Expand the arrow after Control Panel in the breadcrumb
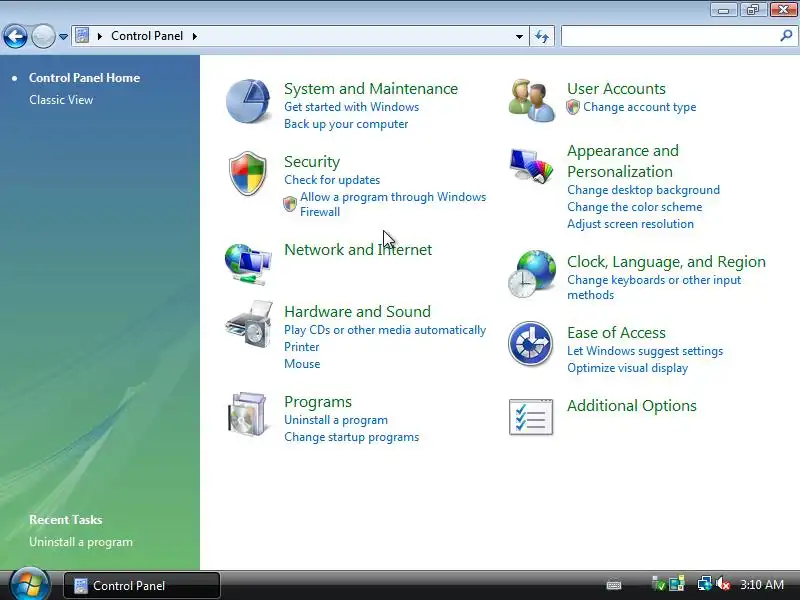The height and width of the screenshot is (600, 800). pos(195,36)
